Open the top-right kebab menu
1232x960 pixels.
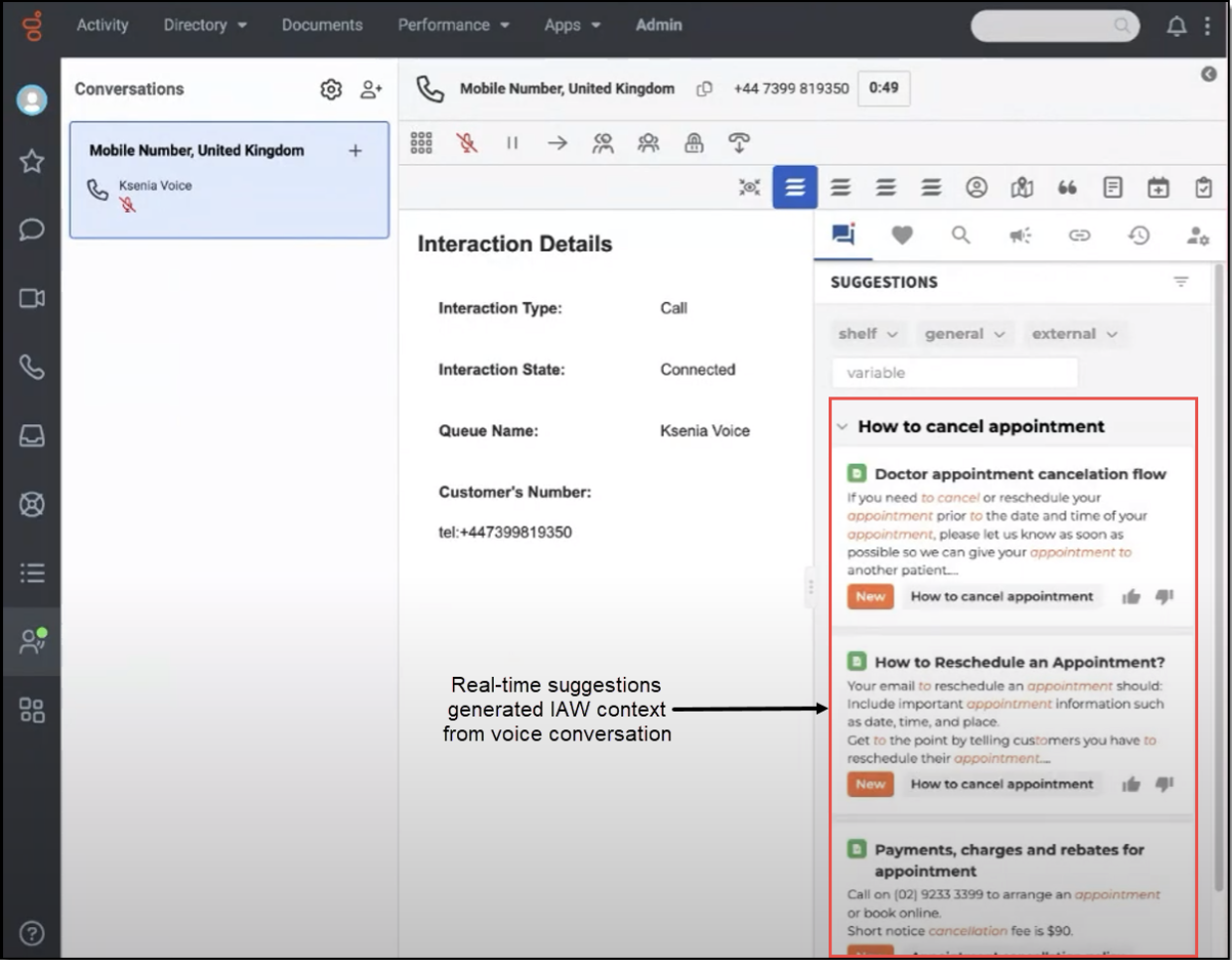pos(1207,27)
